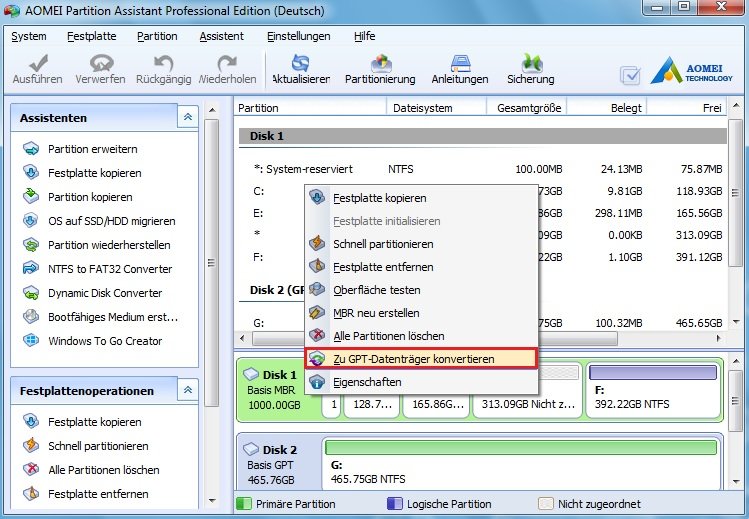
Task: Click the Dynamic Disk Converter icon
Action: pos(31,293)
